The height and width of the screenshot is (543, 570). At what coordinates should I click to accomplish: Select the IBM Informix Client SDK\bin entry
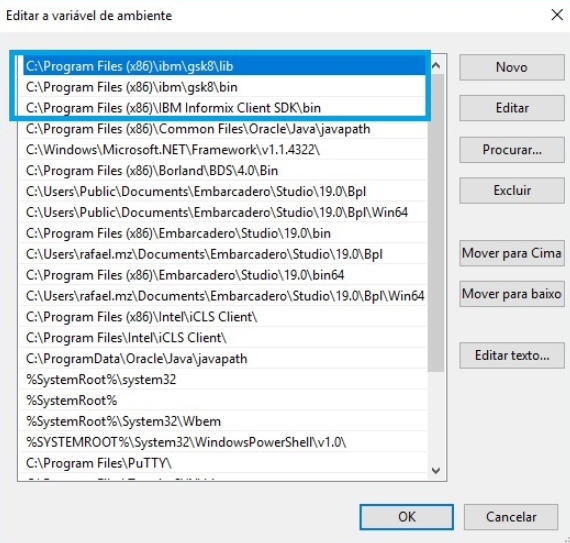pos(222,108)
